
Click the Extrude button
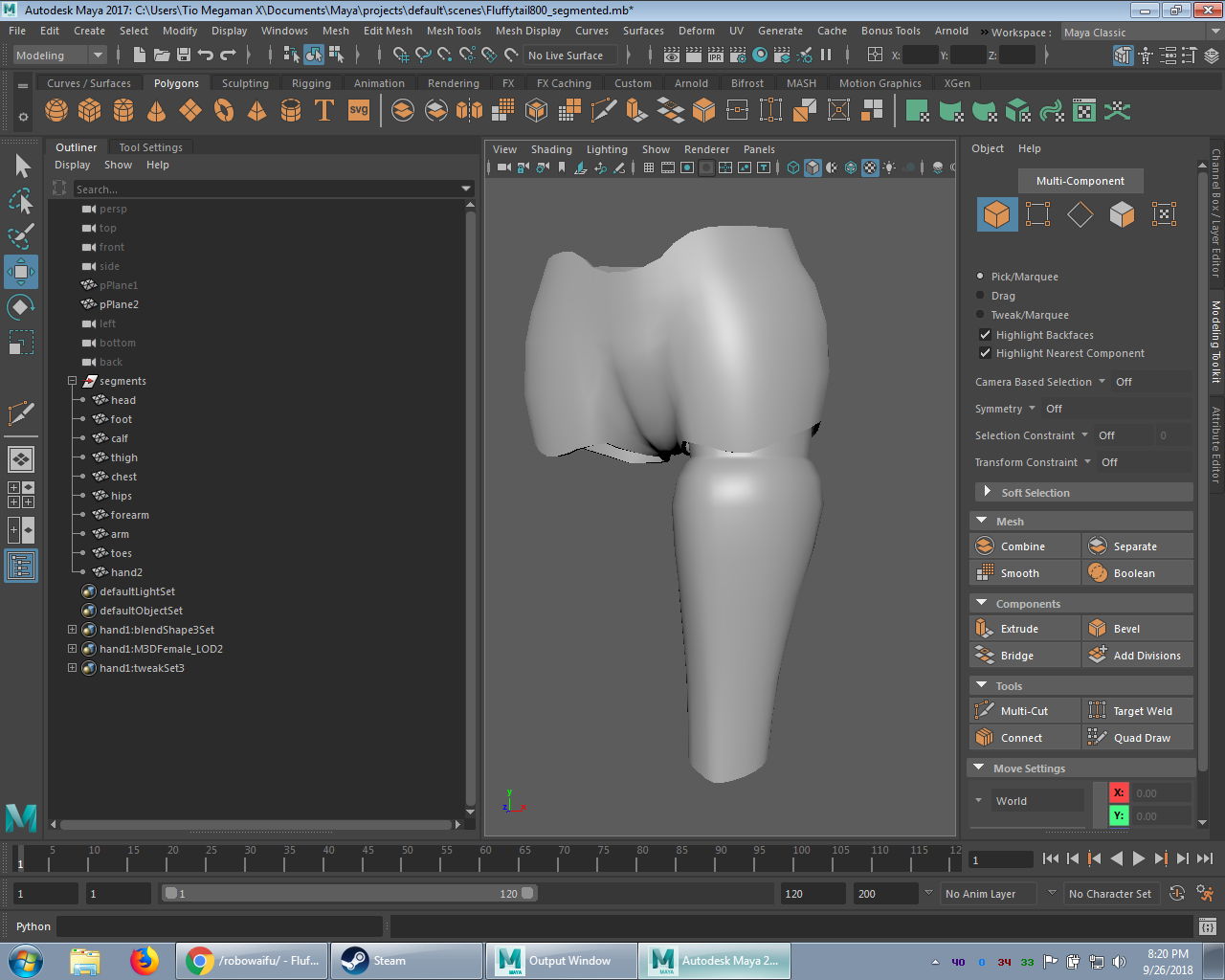tap(1025, 629)
